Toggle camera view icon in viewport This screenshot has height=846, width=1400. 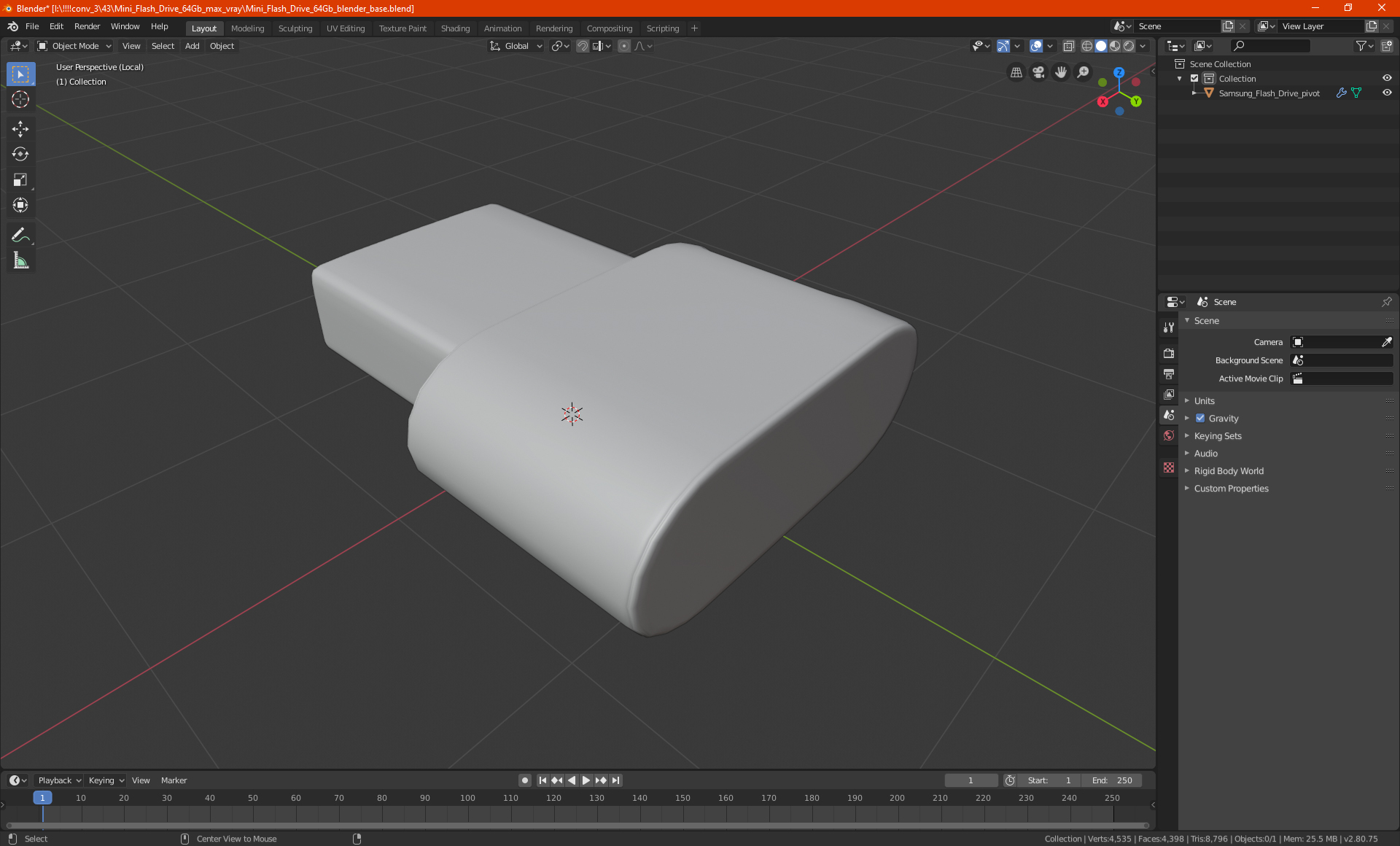click(x=1038, y=72)
